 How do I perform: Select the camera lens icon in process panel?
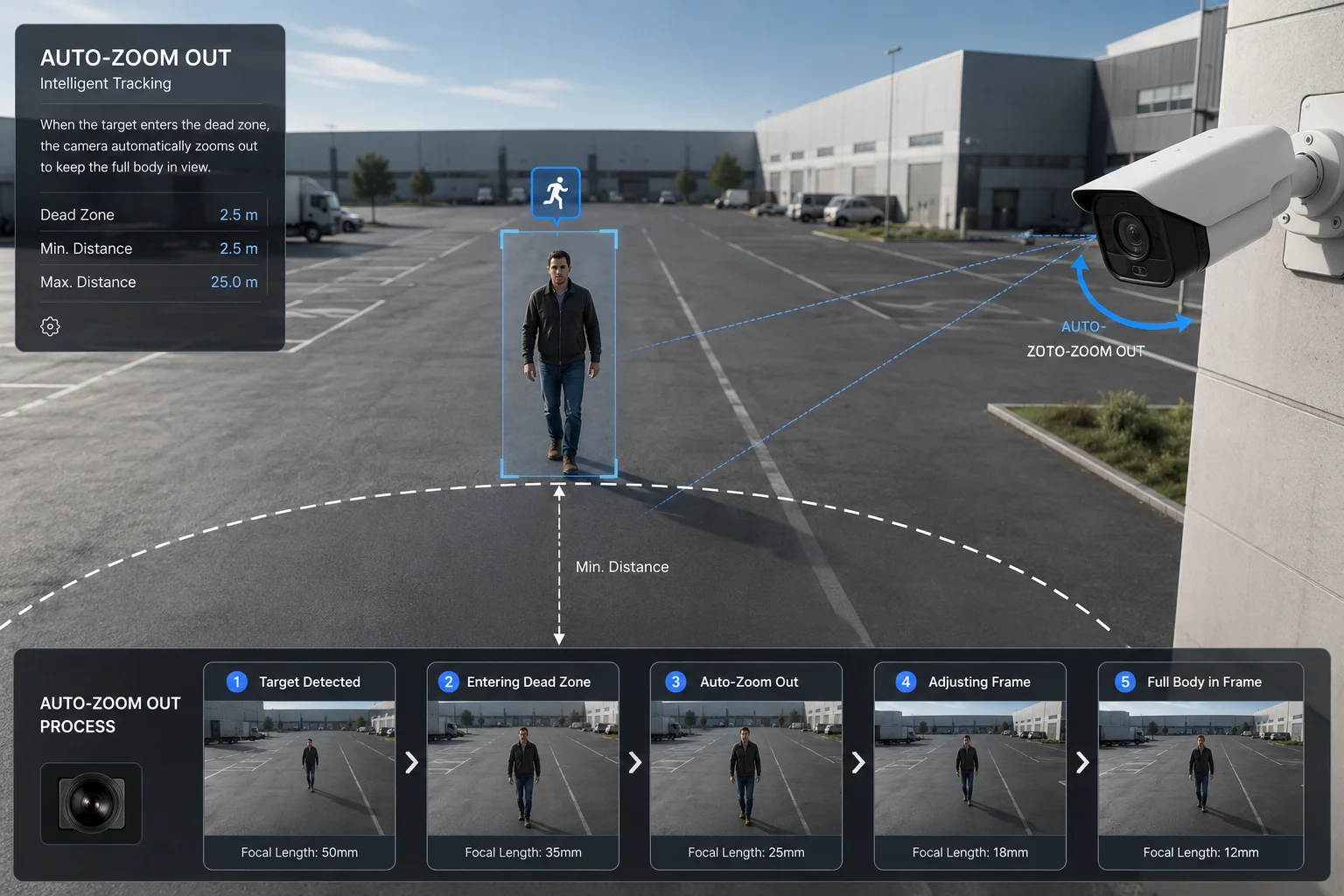point(91,803)
